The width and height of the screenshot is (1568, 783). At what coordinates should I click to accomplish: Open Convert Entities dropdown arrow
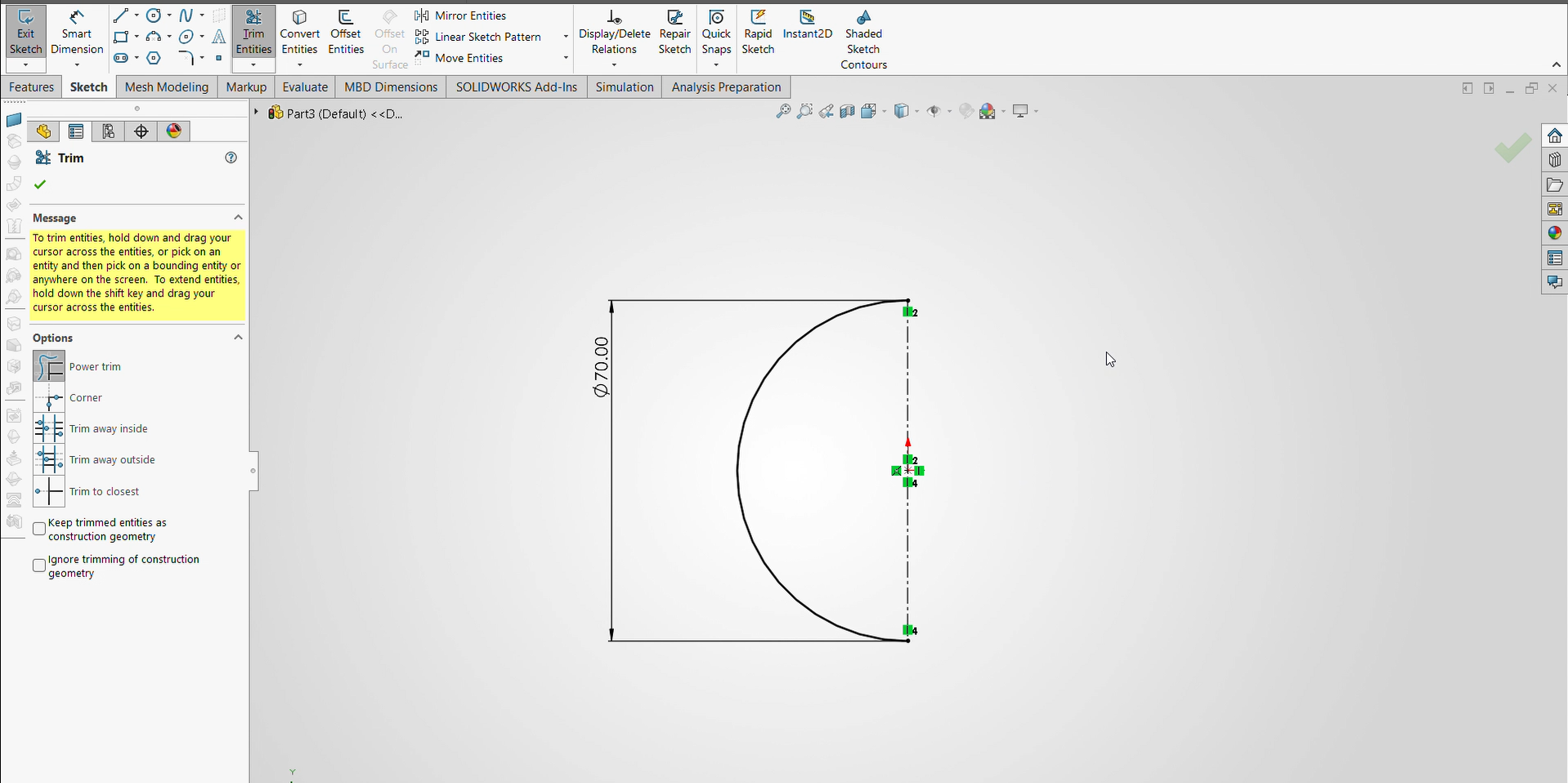click(299, 65)
